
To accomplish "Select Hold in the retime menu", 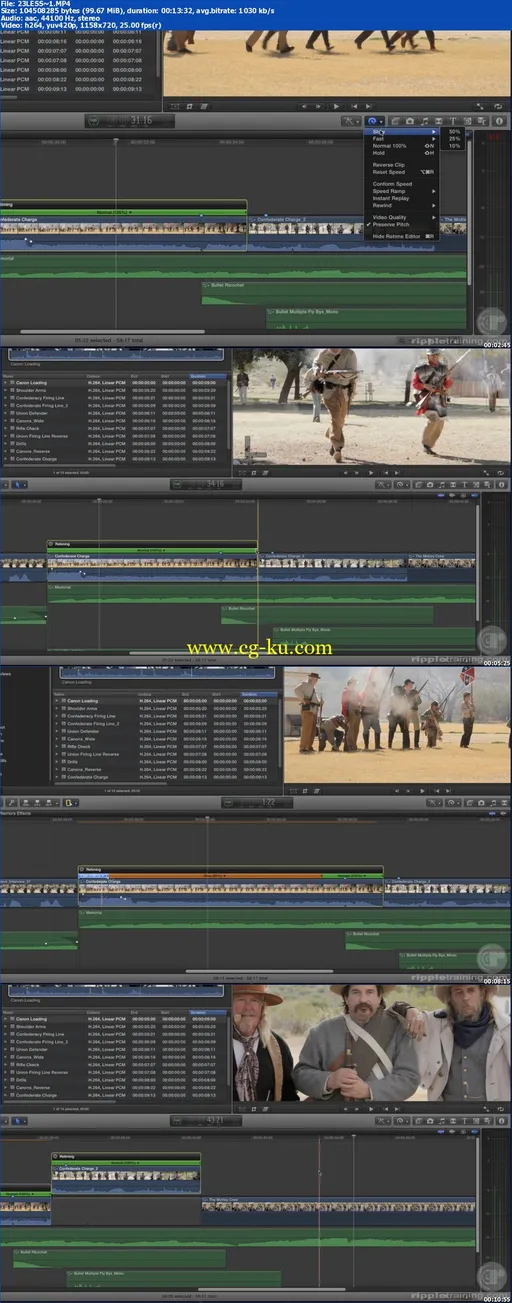I will coord(404,152).
